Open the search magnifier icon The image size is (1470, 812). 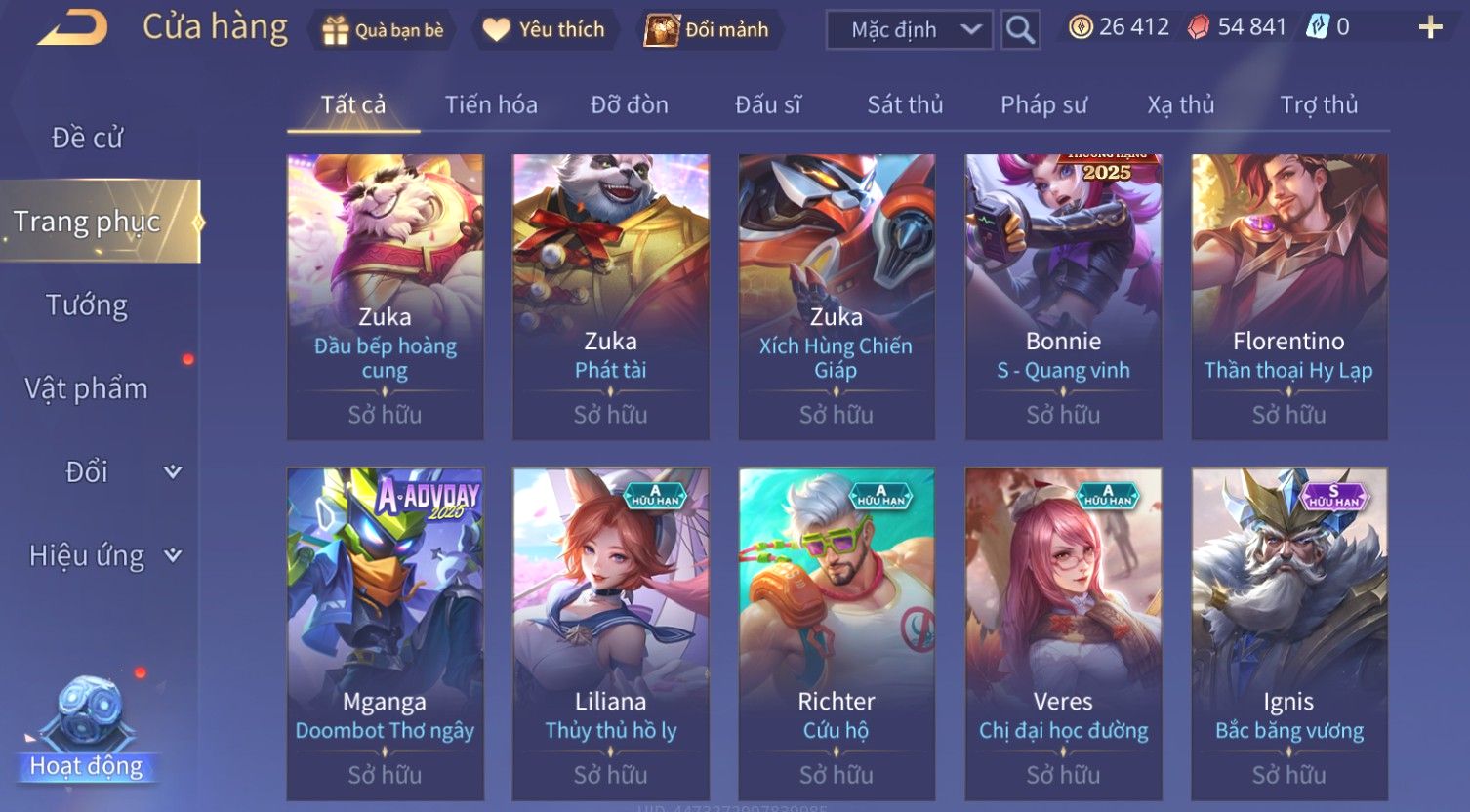(1020, 30)
